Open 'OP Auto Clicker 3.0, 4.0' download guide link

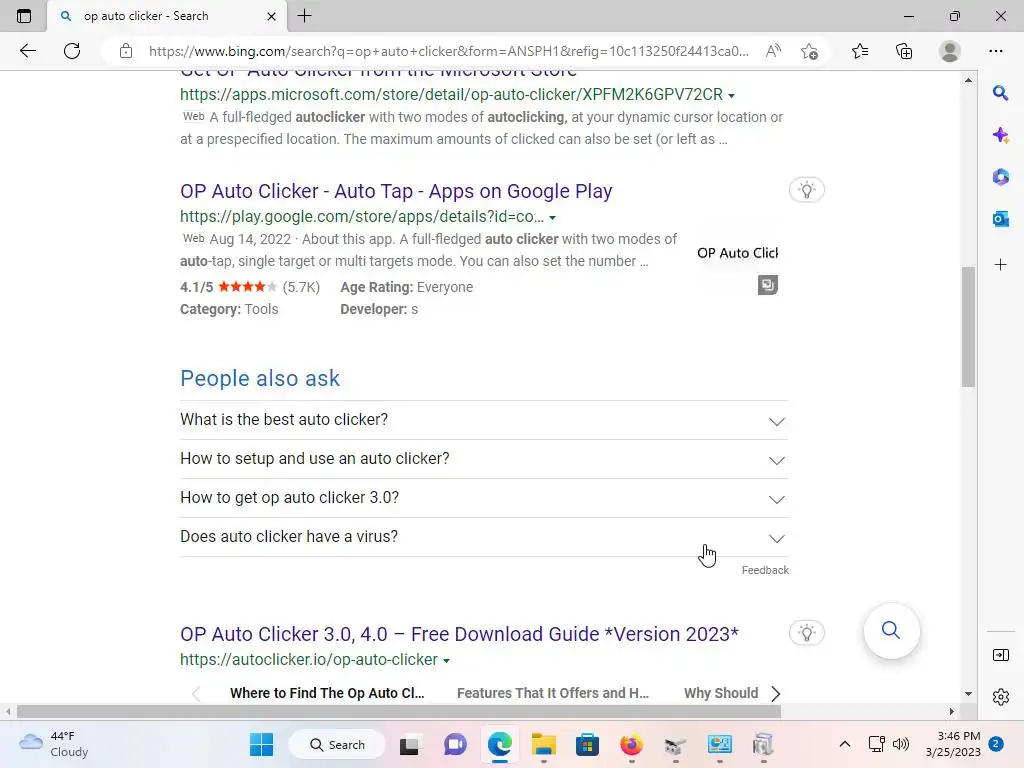[x=459, y=634]
